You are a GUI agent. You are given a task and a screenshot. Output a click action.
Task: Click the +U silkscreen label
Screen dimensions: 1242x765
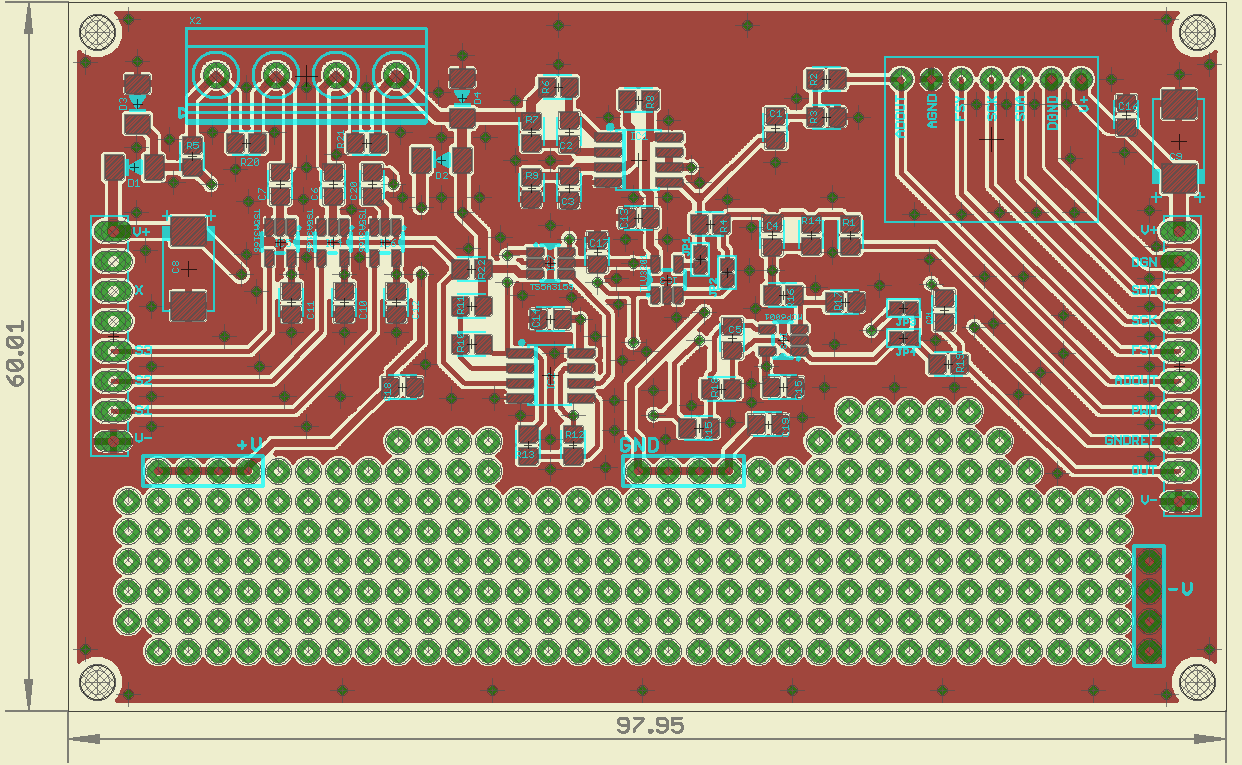249,444
